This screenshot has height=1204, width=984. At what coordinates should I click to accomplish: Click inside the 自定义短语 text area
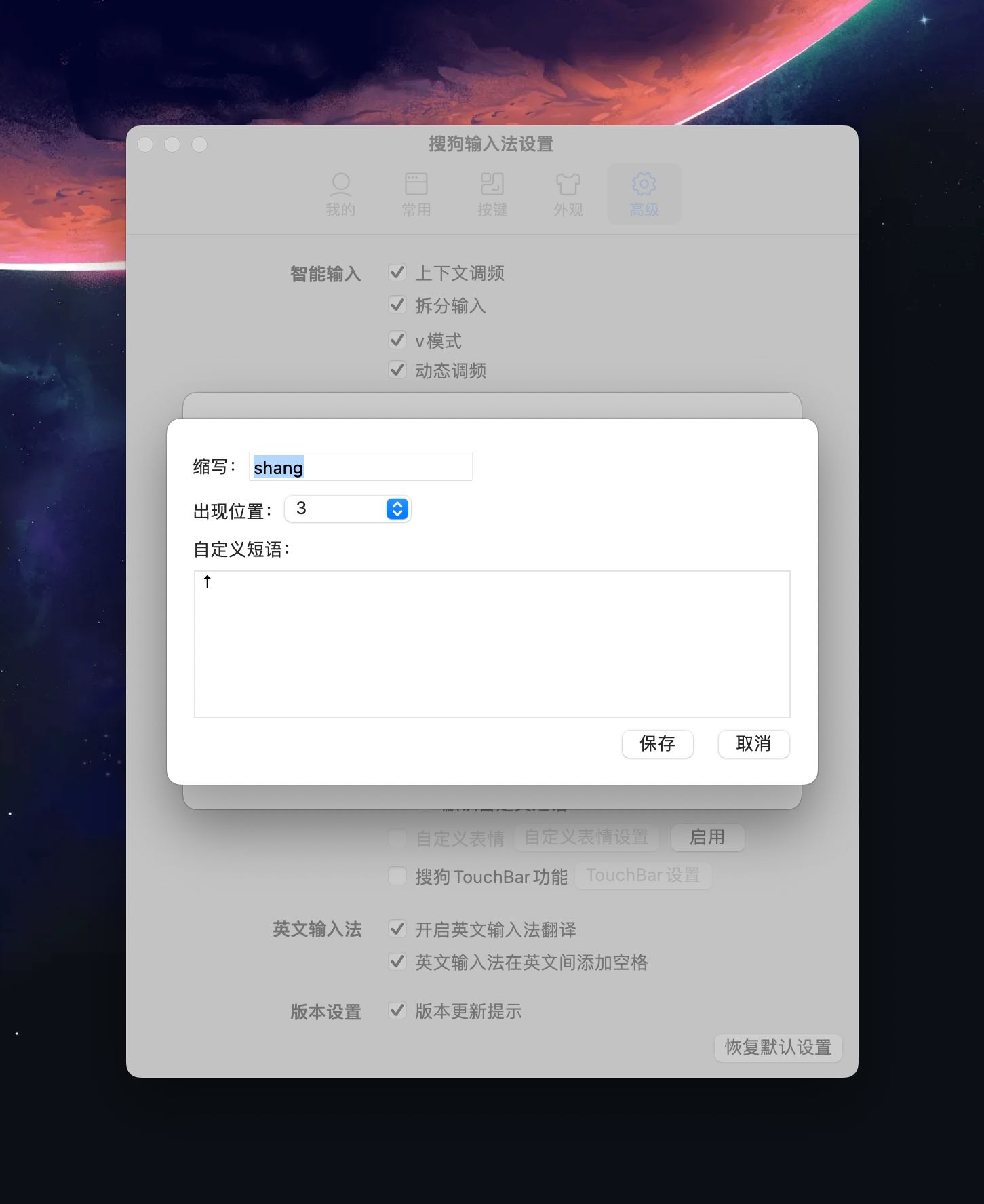[x=492, y=644]
